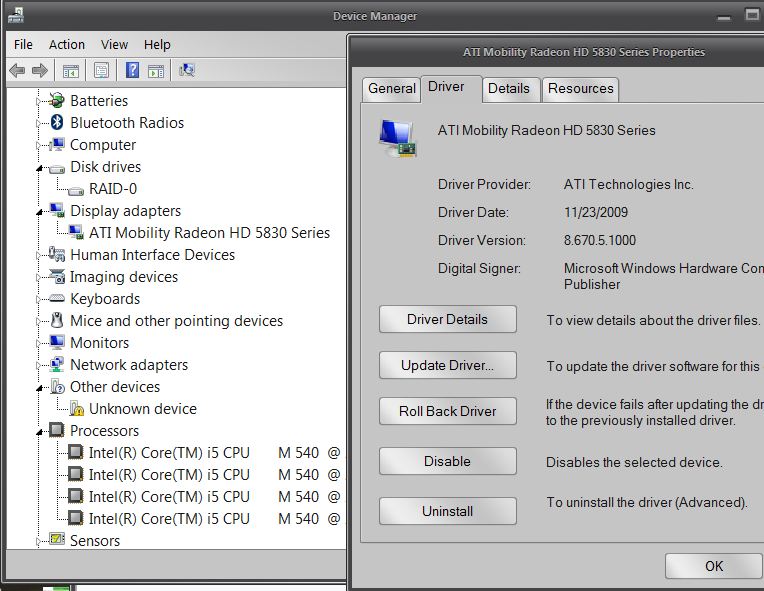Viewport: 764px width, 591px height.
Task: Expand the Bluetooth Radios node
Action: pyautogui.click(x=38, y=123)
